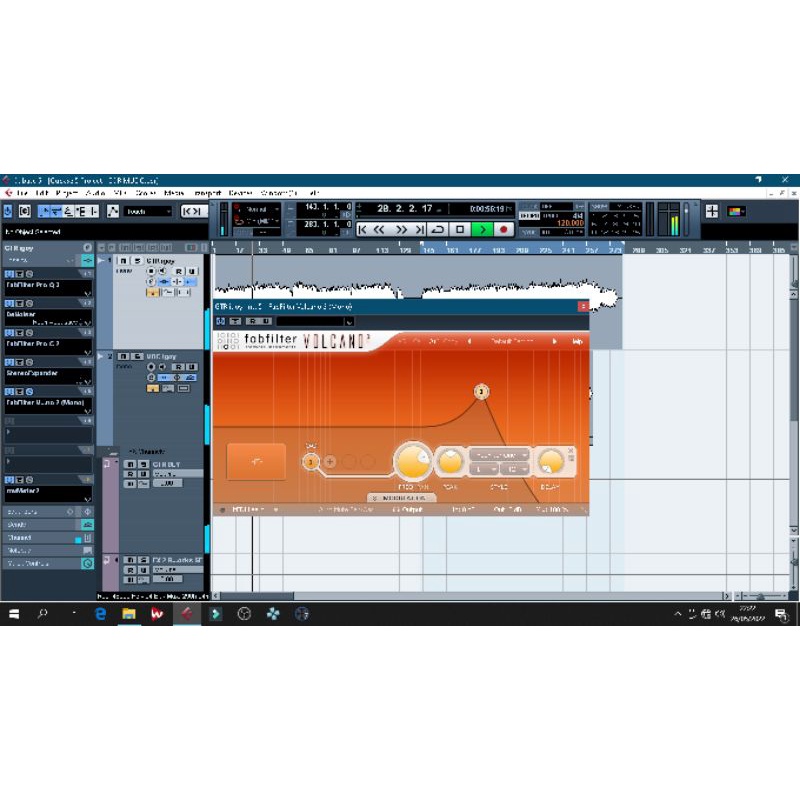Click the next preset arrow in Volcano
800x800 pixels.
(x=555, y=341)
